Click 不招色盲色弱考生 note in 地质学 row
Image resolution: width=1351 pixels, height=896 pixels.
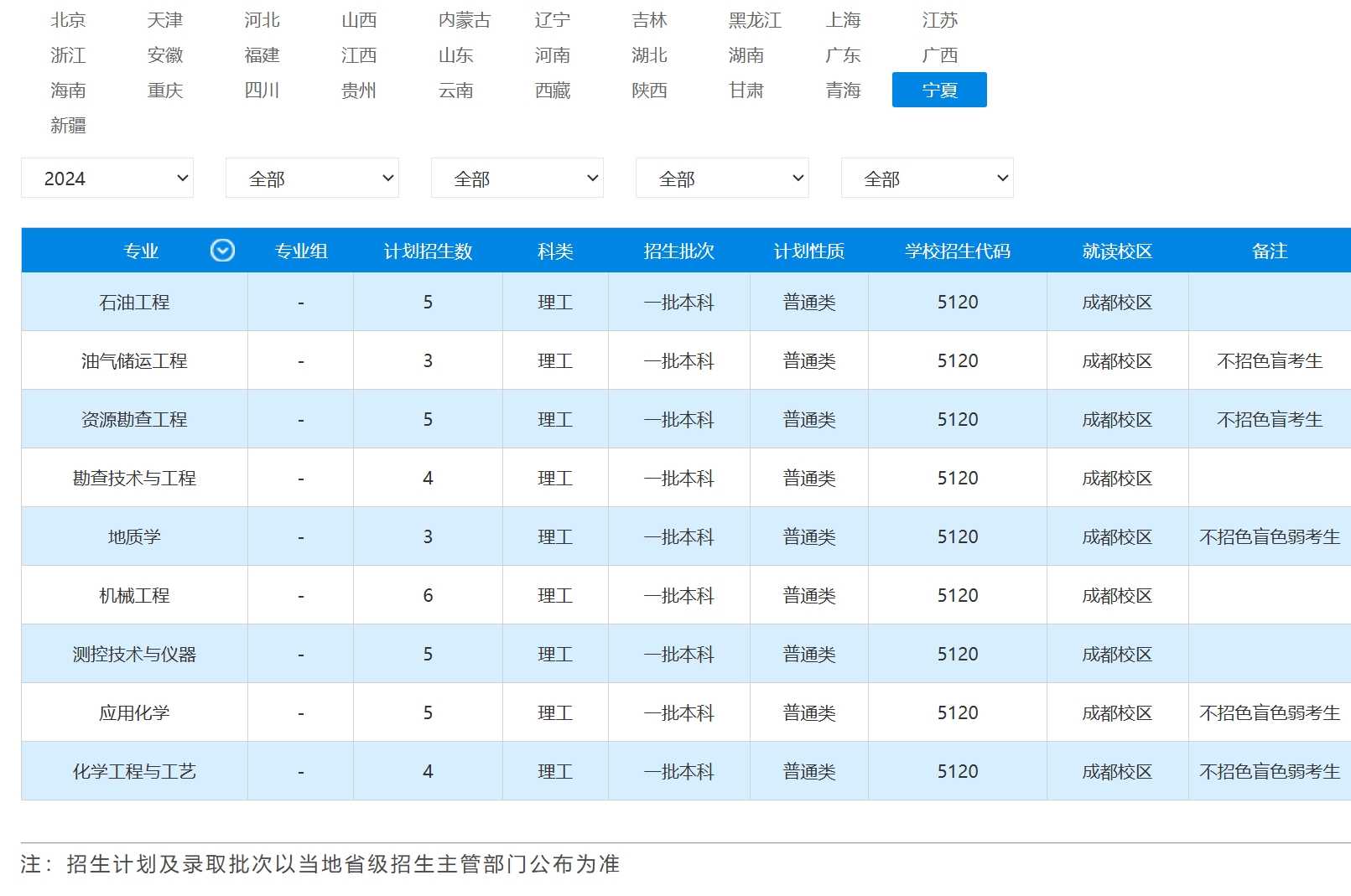tap(1270, 536)
